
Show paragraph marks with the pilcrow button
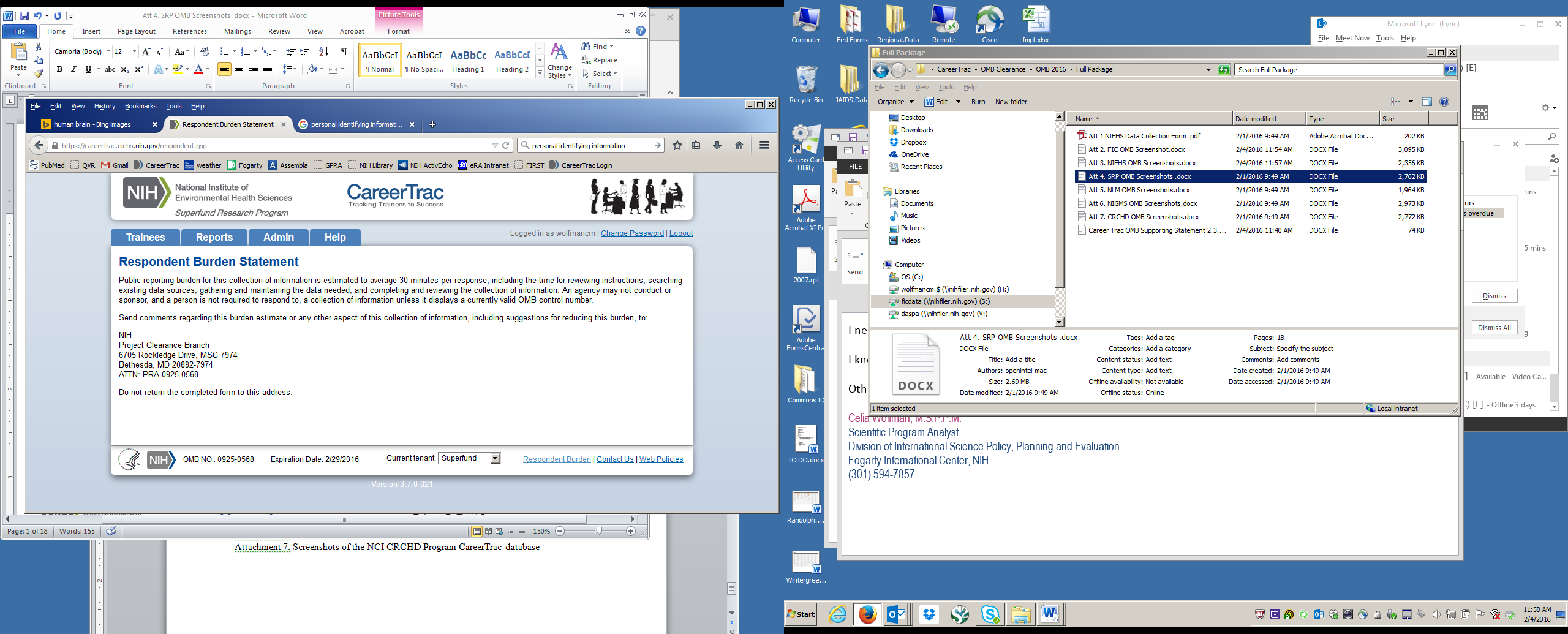[x=344, y=51]
